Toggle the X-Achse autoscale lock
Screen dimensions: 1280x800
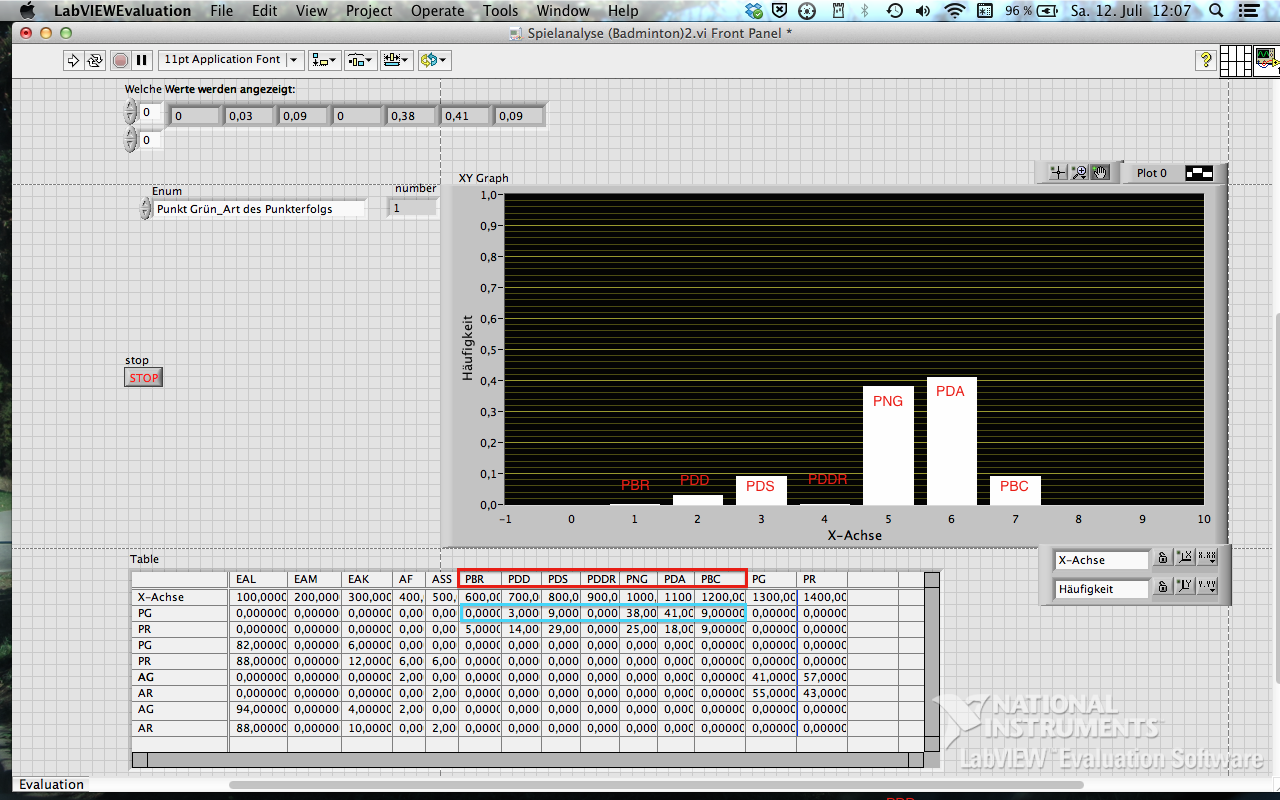point(1162,559)
